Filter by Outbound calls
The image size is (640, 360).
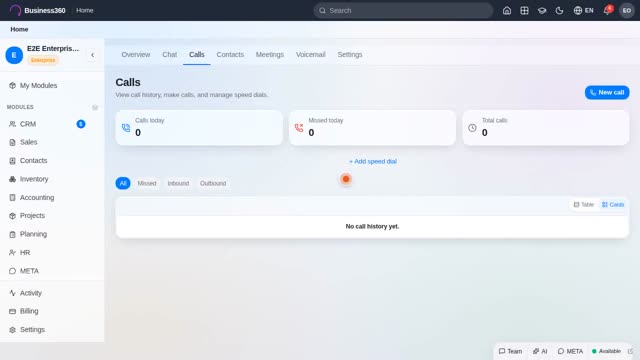point(213,183)
